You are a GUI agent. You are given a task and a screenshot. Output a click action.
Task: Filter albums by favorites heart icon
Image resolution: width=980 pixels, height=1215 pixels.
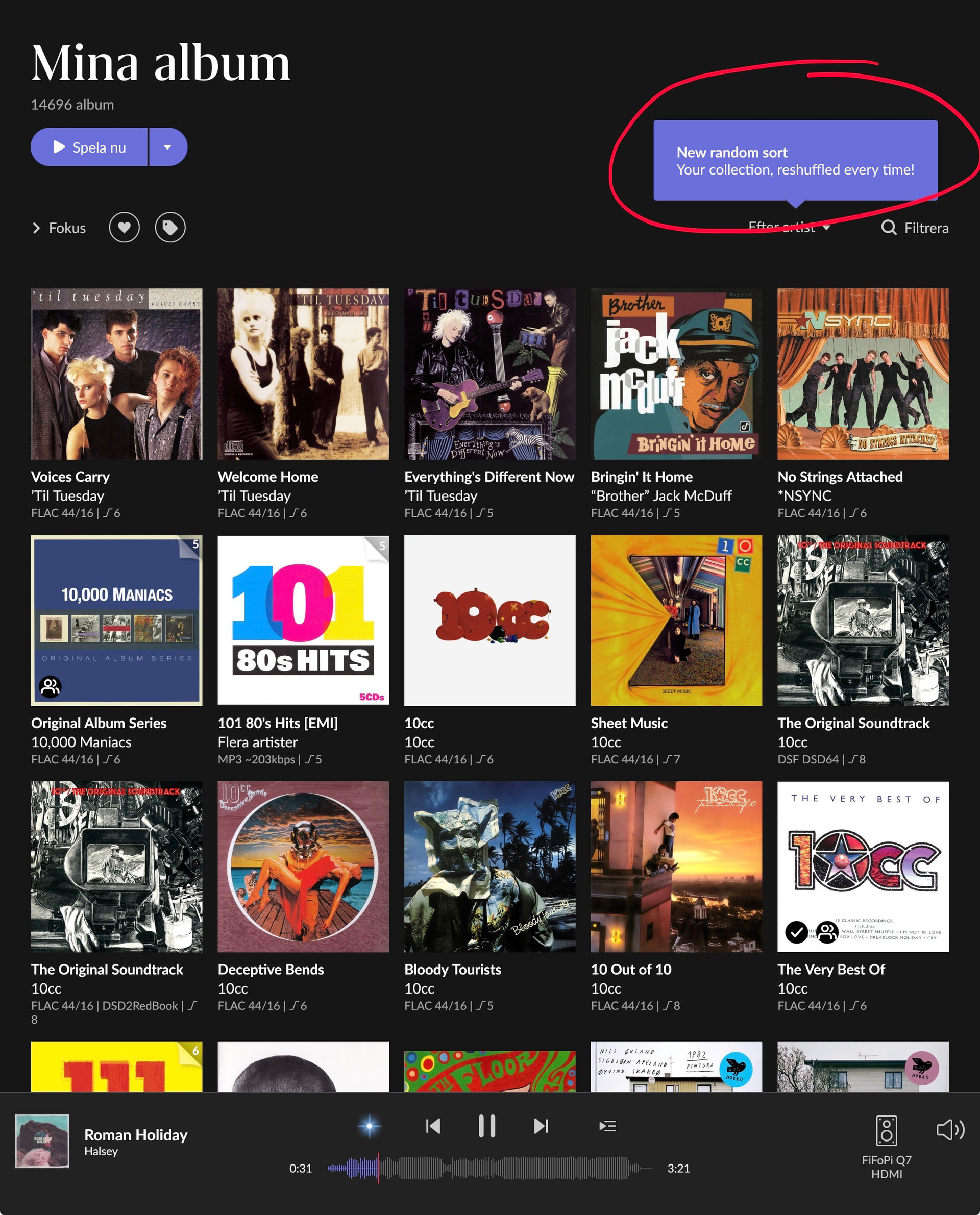(x=124, y=228)
